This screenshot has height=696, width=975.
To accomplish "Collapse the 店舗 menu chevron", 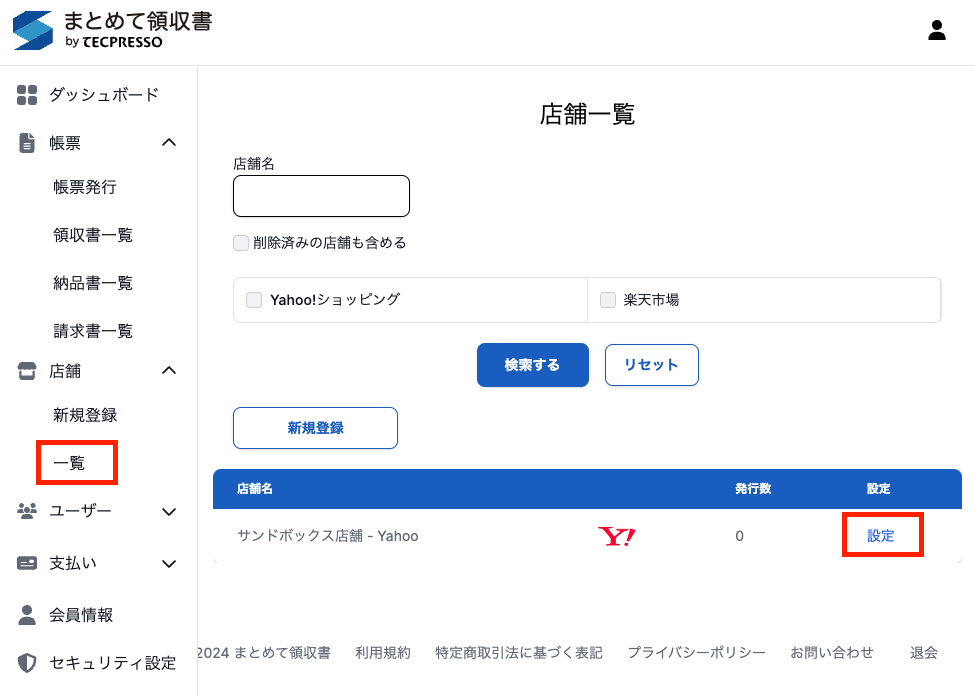I will click(x=169, y=371).
